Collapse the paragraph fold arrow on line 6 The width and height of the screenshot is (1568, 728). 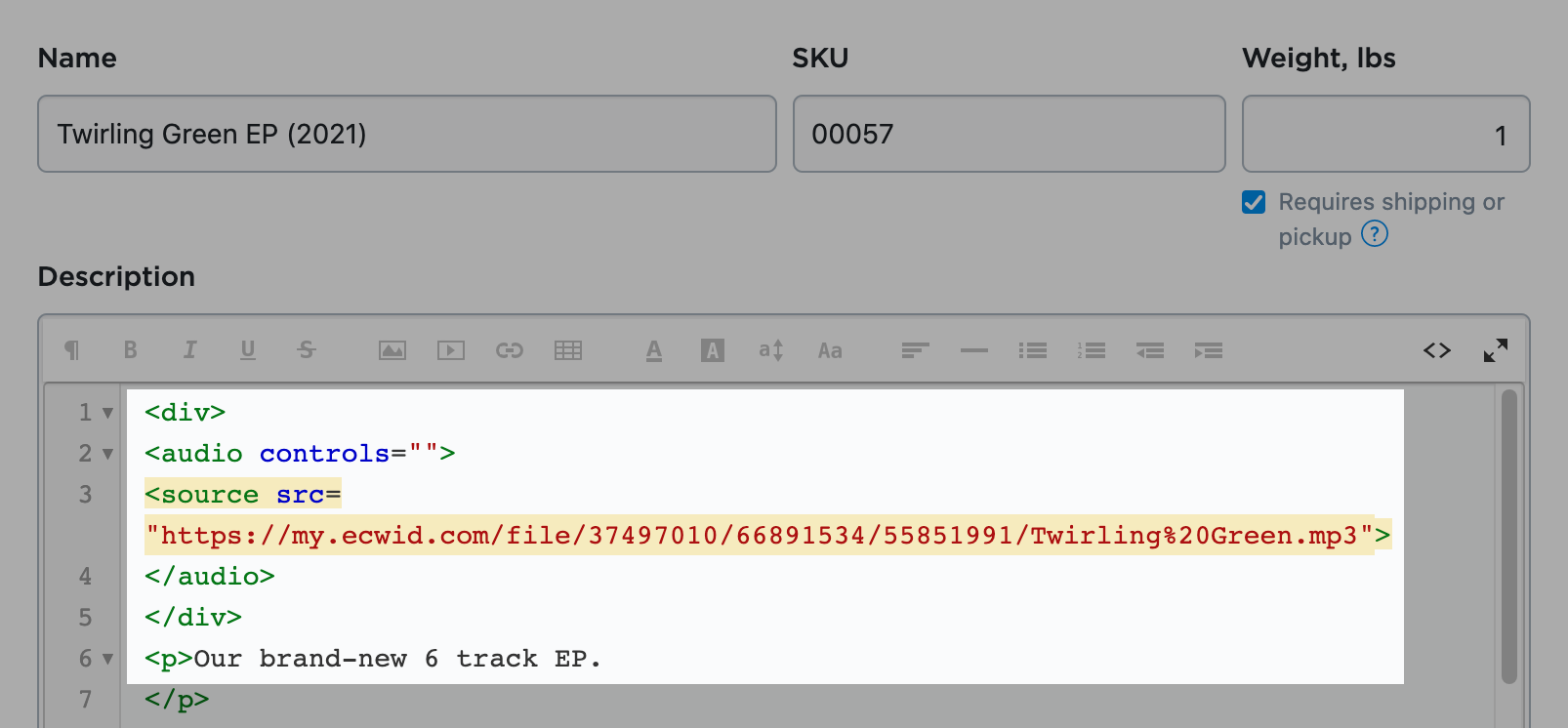[x=107, y=659]
